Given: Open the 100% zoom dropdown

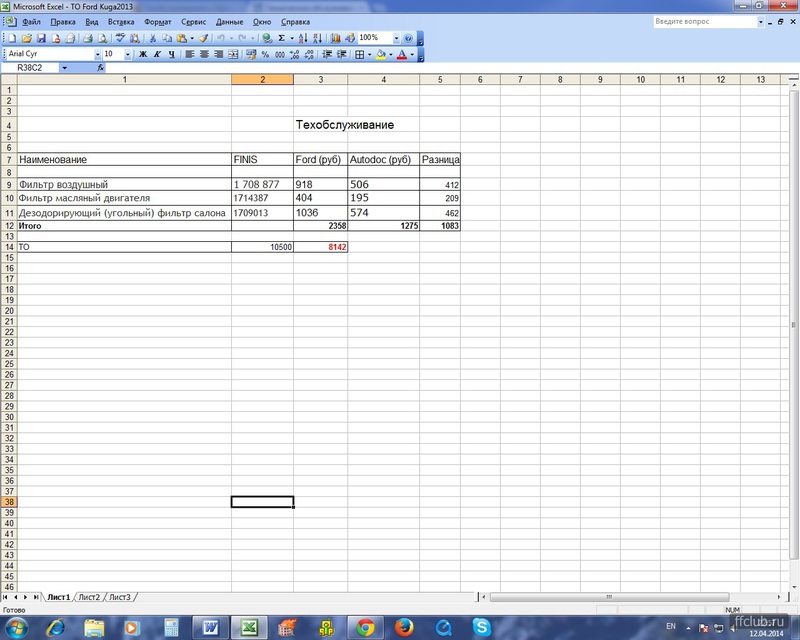Looking at the screenshot, I should (x=396, y=38).
